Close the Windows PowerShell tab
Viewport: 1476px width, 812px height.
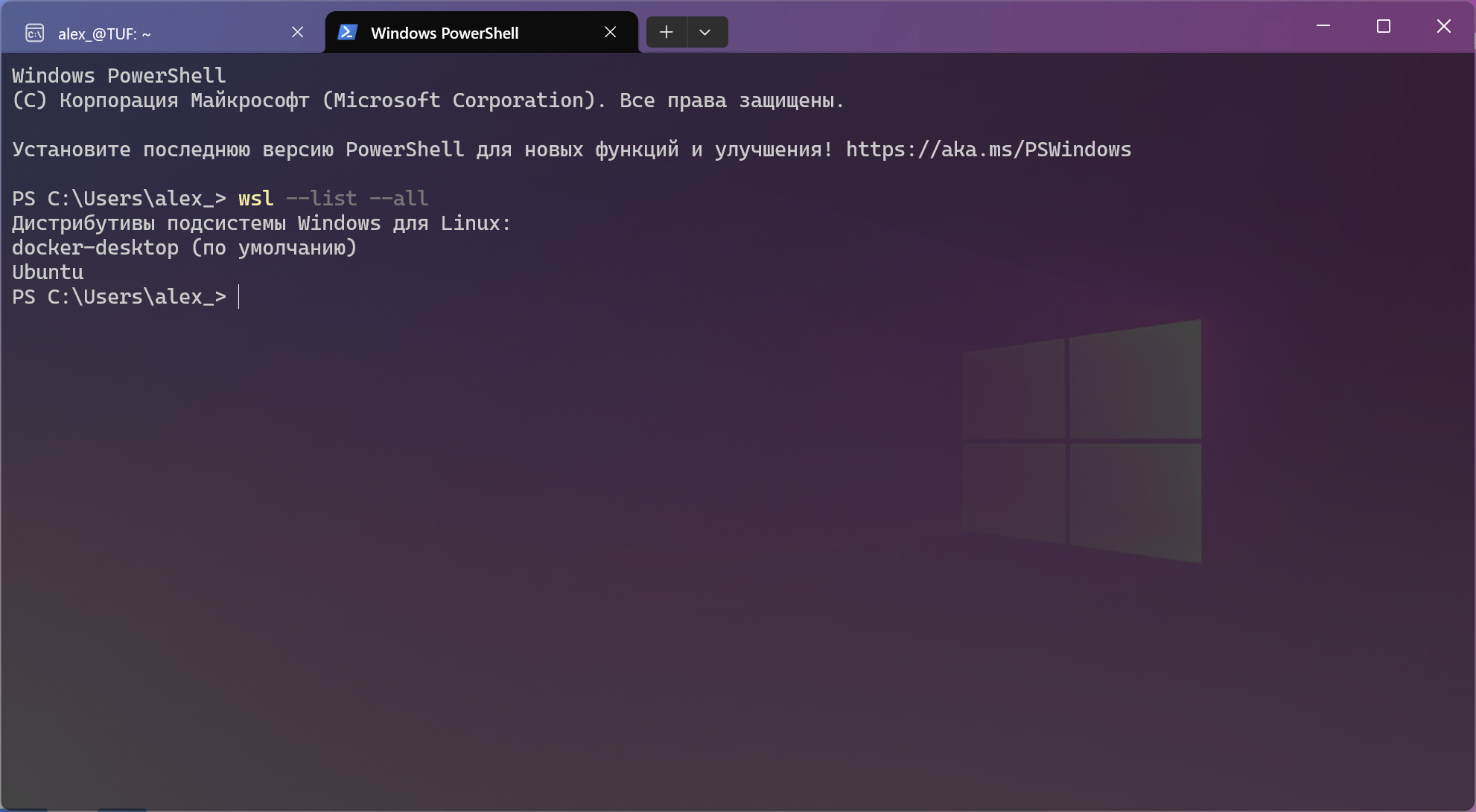[x=610, y=32]
